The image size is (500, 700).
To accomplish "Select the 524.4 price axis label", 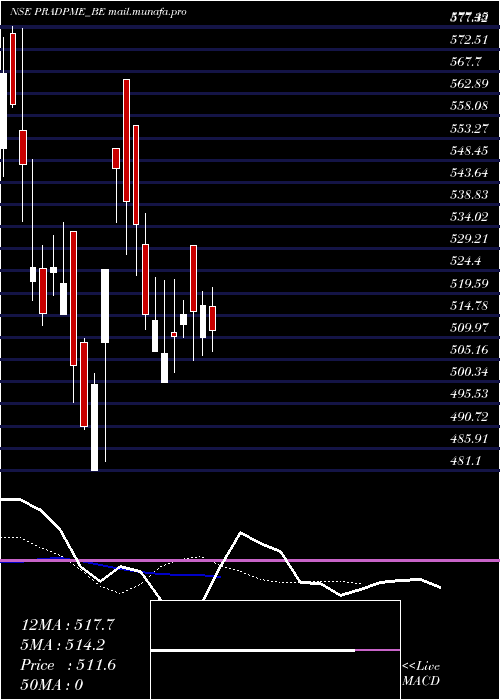I will click(x=465, y=261).
